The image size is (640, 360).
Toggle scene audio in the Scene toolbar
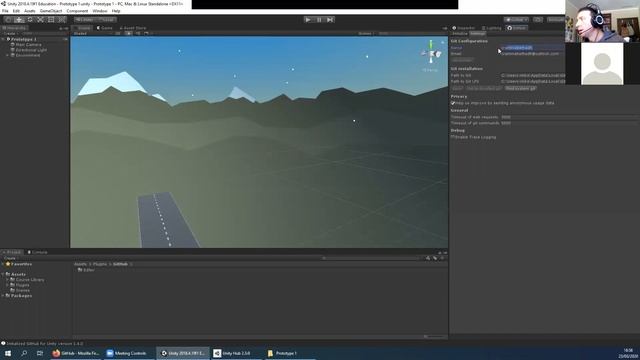pyautogui.click(x=138, y=33)
